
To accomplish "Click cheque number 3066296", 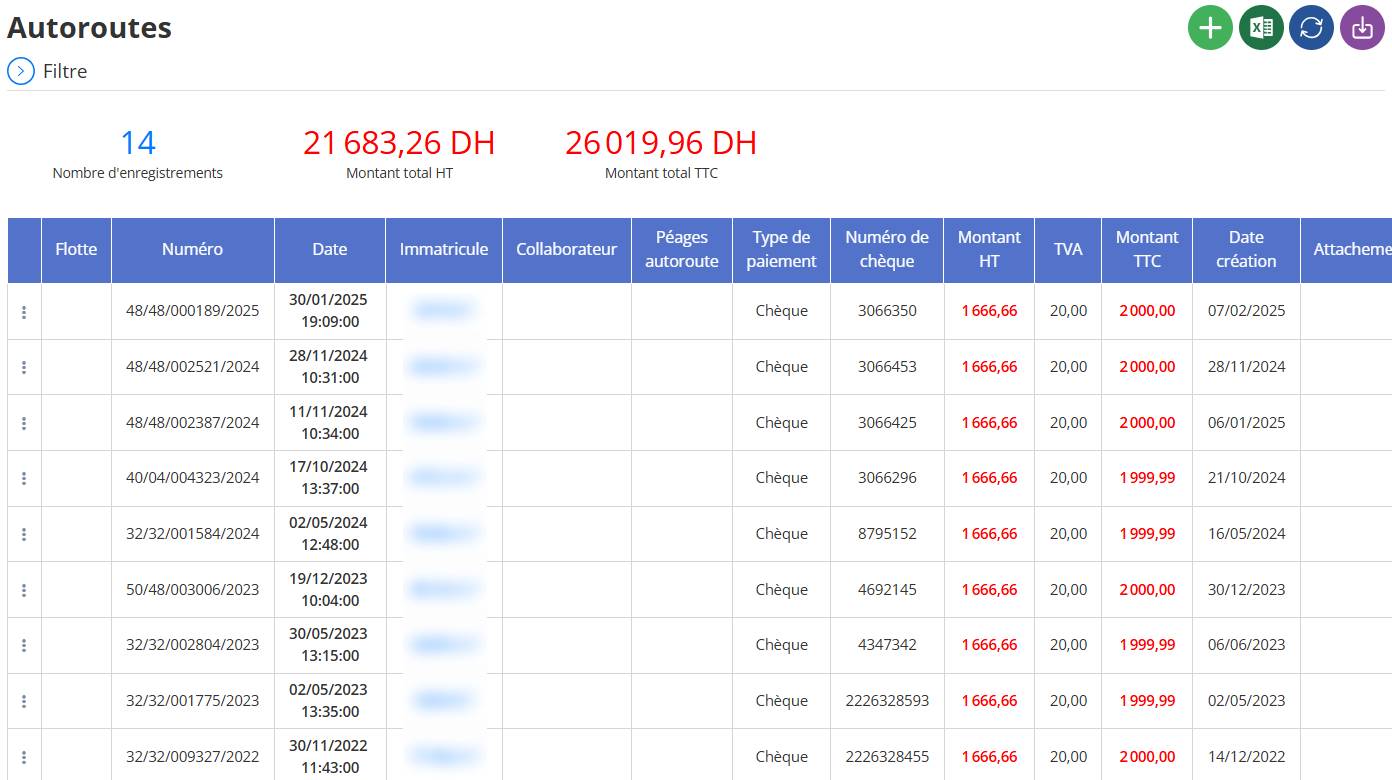I will [887, 478].
